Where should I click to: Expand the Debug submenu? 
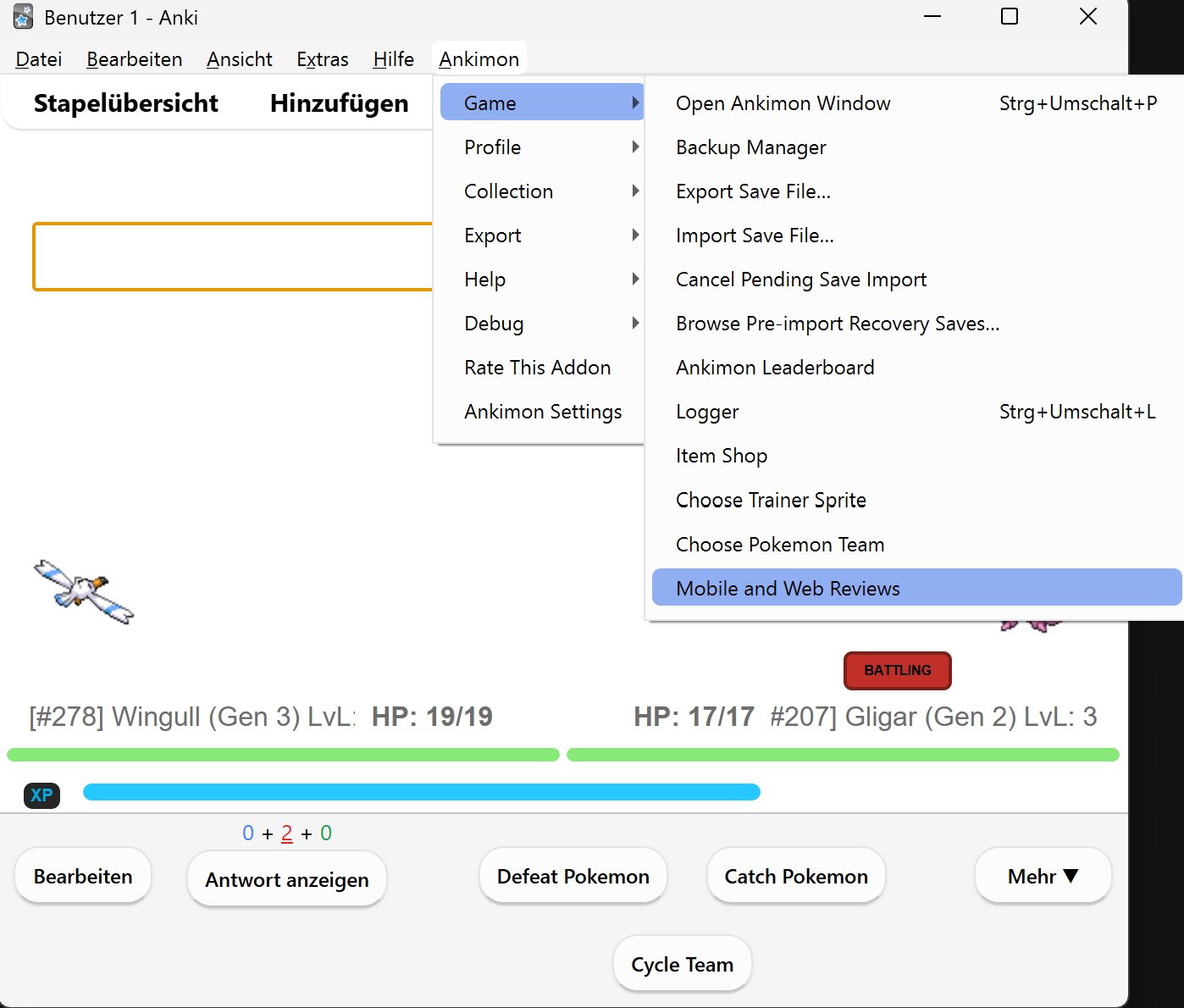tap(542, 324)
